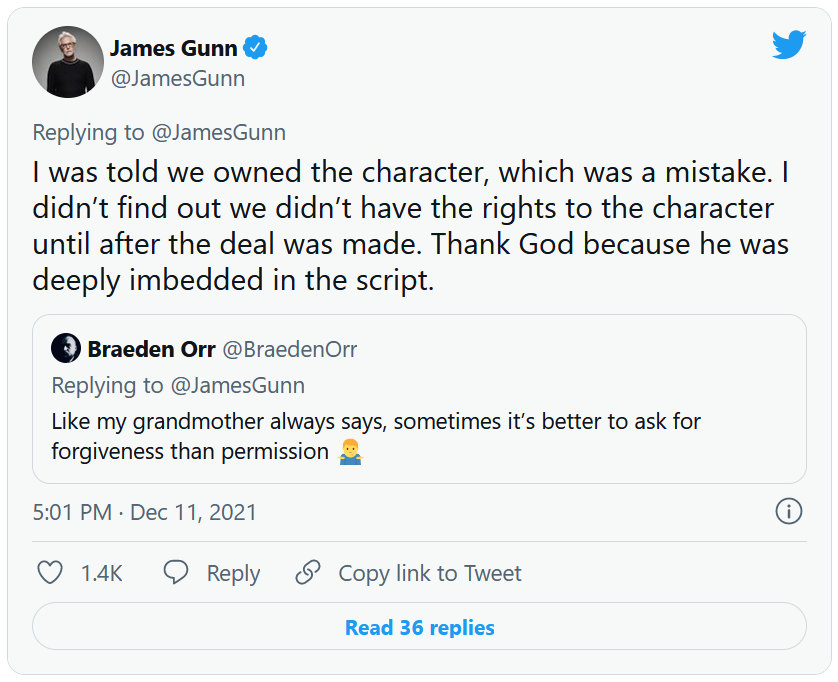Viewport: 838px width, 682px height.
Task: Open the quoted Braeden Orr tweet text
Action: pyautogui.click(x=375, y=436)
